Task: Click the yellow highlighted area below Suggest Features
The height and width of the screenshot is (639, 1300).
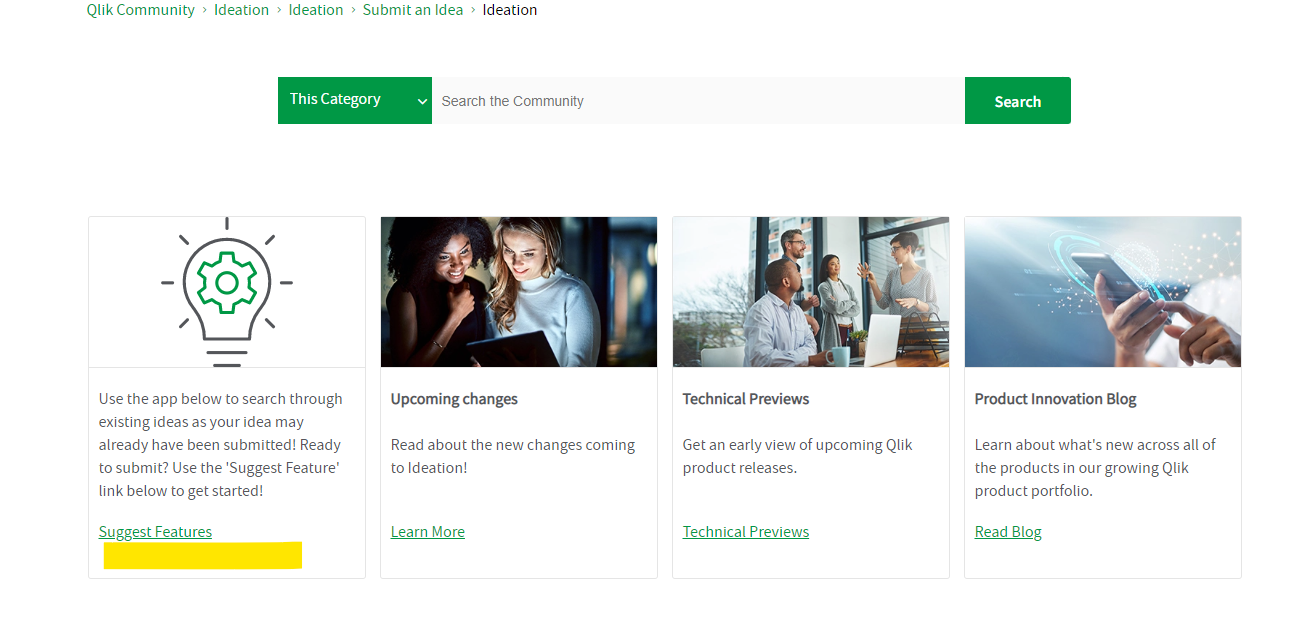Action: [x=202, y=555]
